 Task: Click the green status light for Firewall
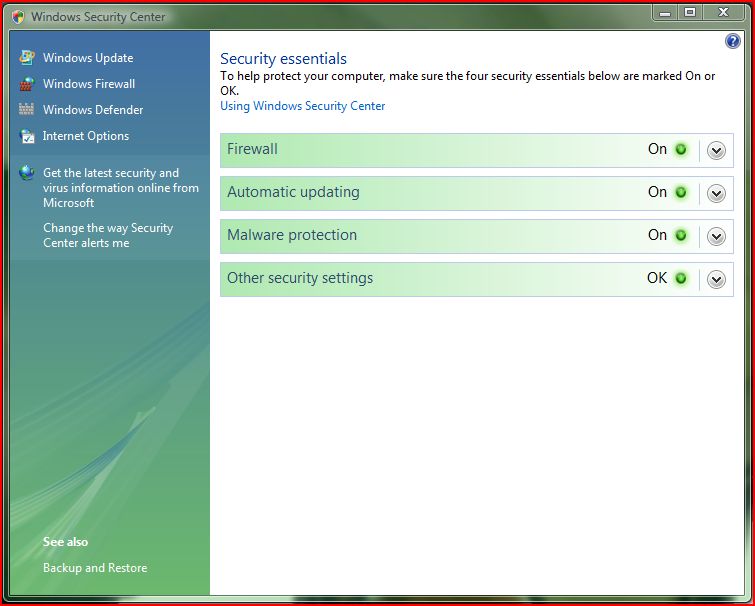(681, 149)
